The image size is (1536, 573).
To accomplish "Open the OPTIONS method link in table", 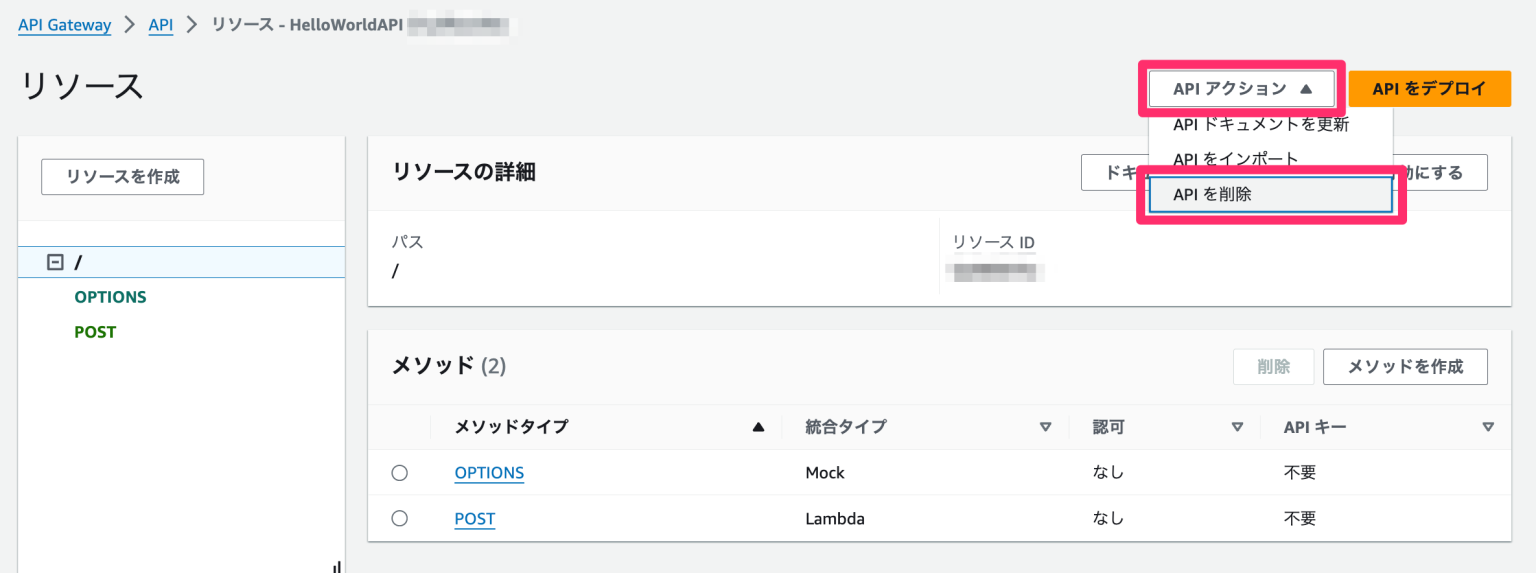I will 489,473.
